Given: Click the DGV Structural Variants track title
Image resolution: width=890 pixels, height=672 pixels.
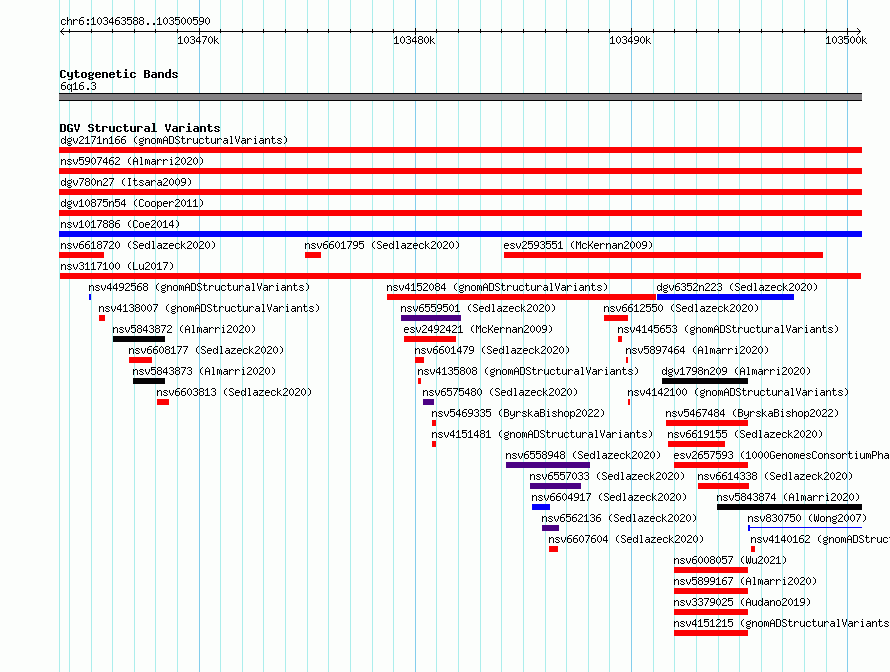Looking at the screenshot, I should click(x=140, y=128).
